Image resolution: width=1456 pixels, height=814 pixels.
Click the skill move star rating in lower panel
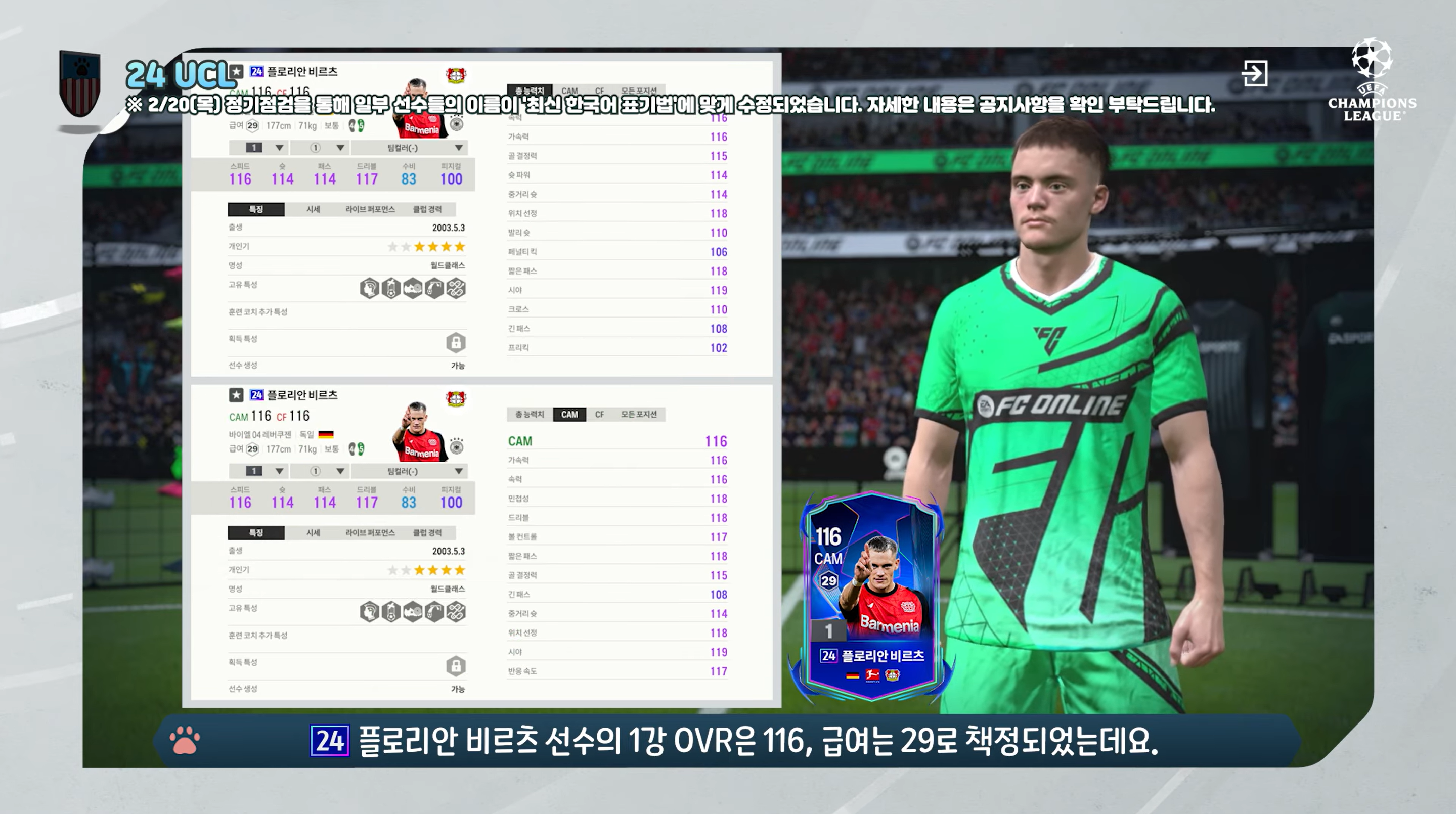pos(427,570)
